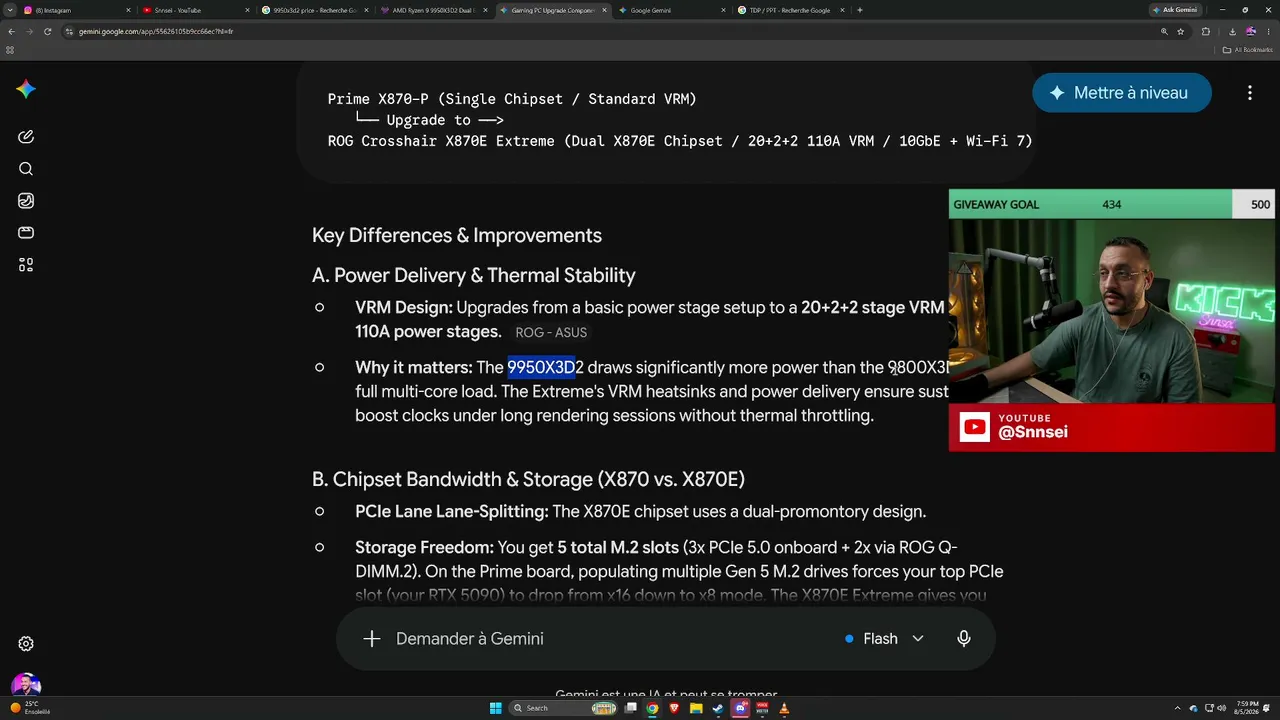
Task: Open the video clapperboard icon in Gemini sidebar
Action: tap(26, 233)
